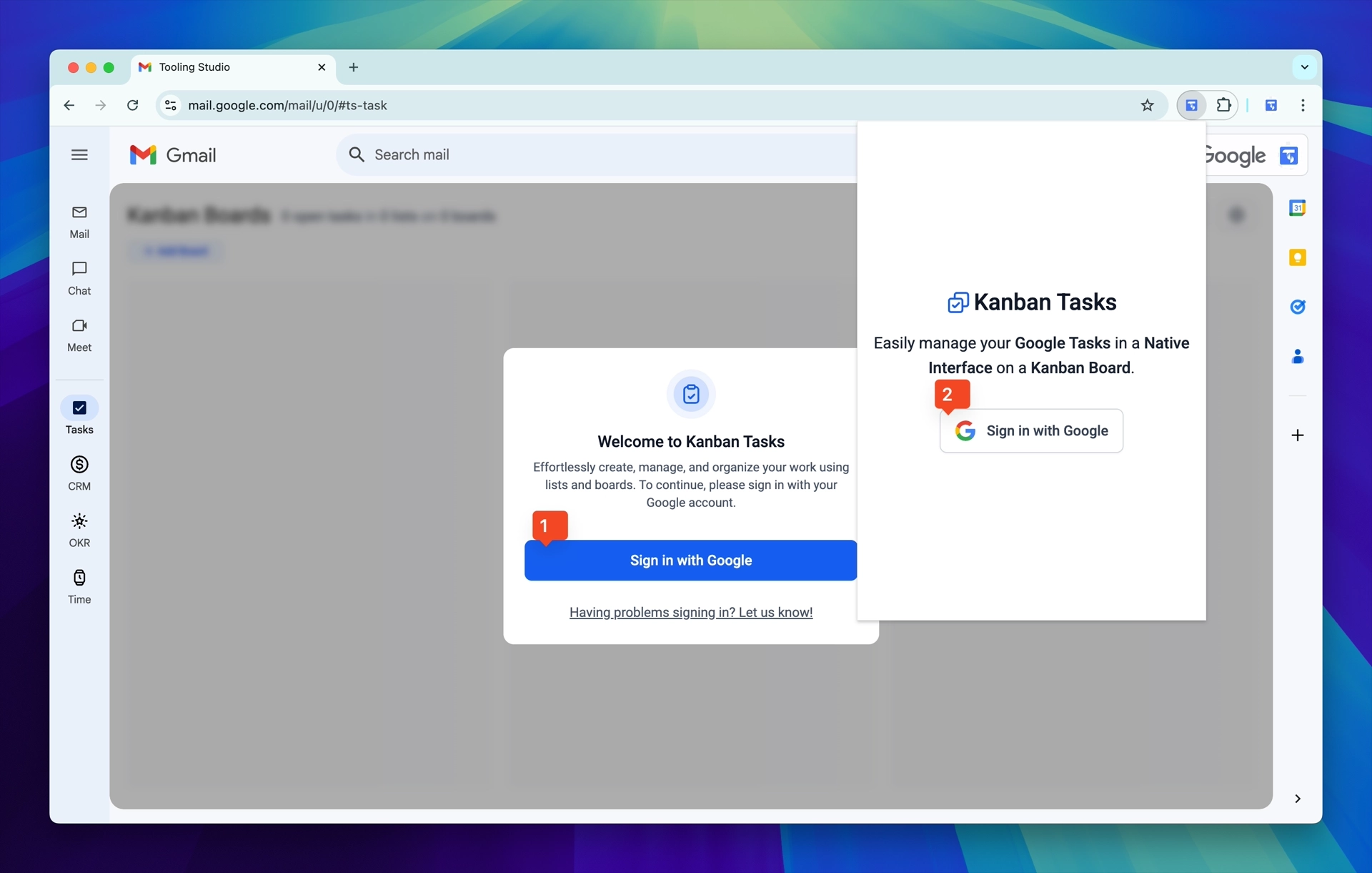
Task: Open Chat in the Gmail sidebar
Action: point(79,278)
